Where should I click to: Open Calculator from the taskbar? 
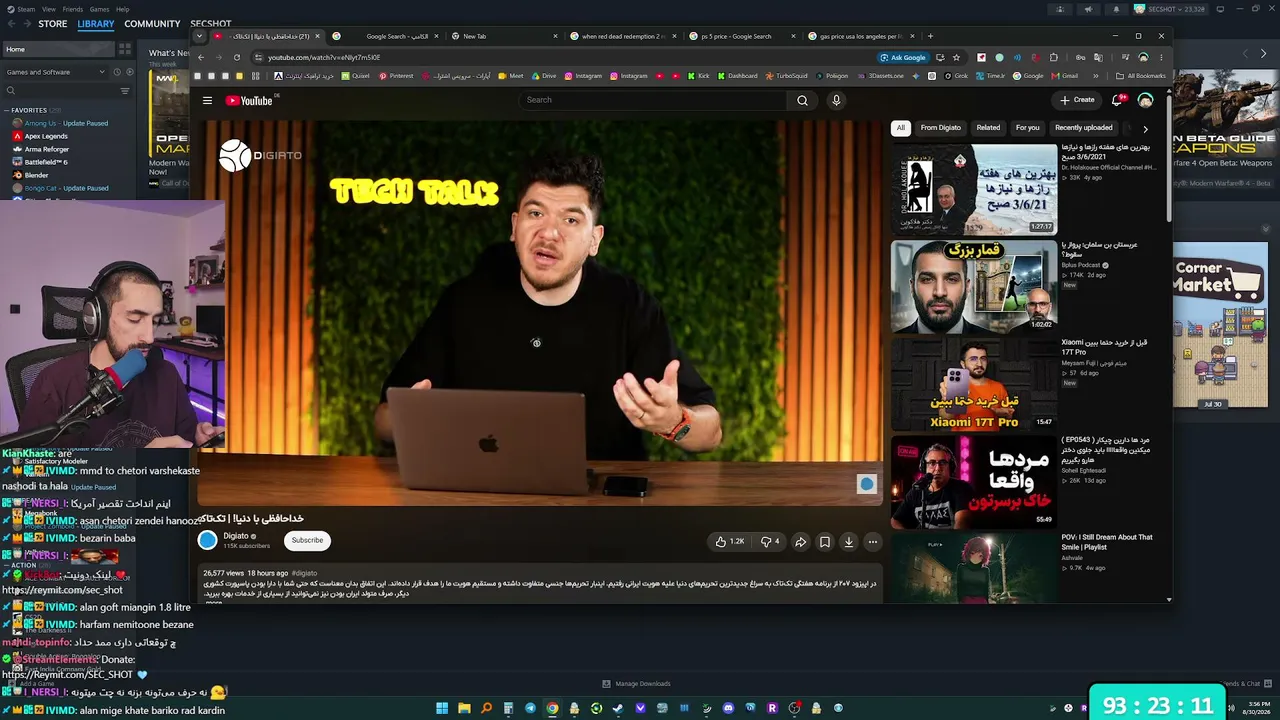[x=508, y=708]
